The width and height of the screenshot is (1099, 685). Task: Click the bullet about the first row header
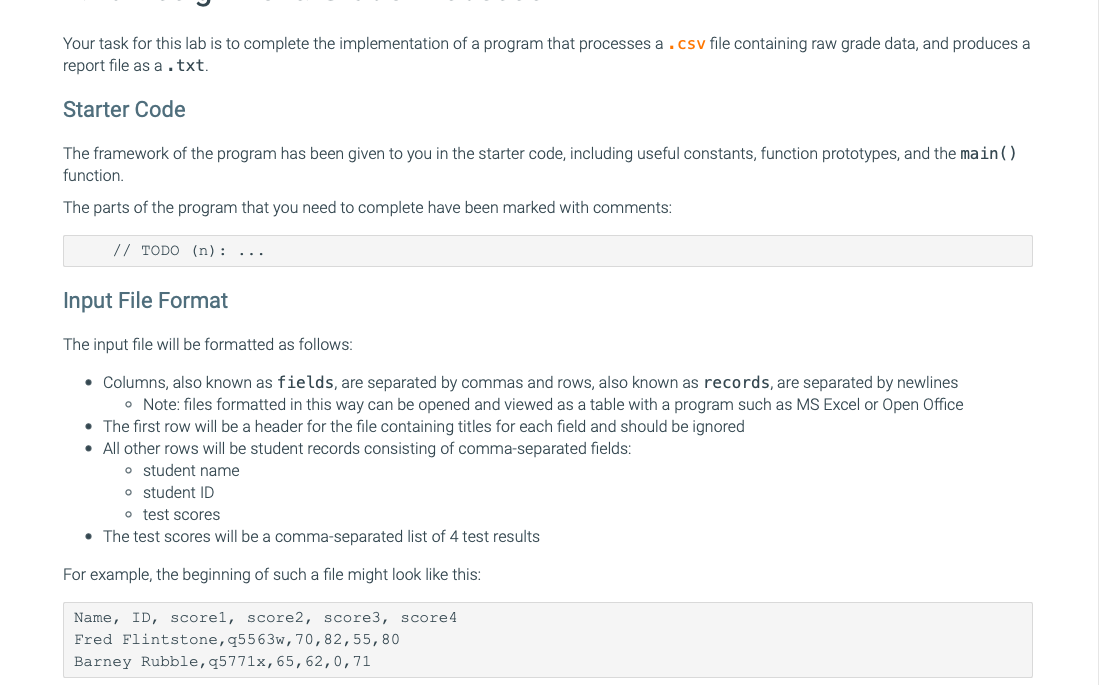point(423,427)
